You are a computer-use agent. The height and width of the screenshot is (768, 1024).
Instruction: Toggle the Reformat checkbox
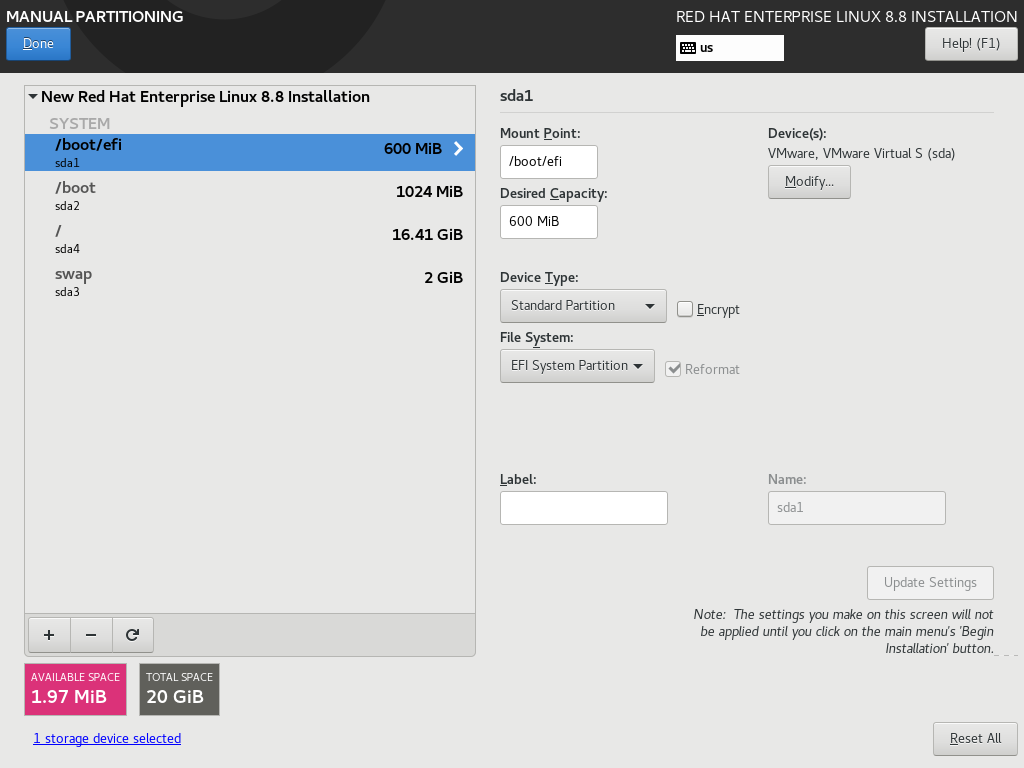point(673,369)
